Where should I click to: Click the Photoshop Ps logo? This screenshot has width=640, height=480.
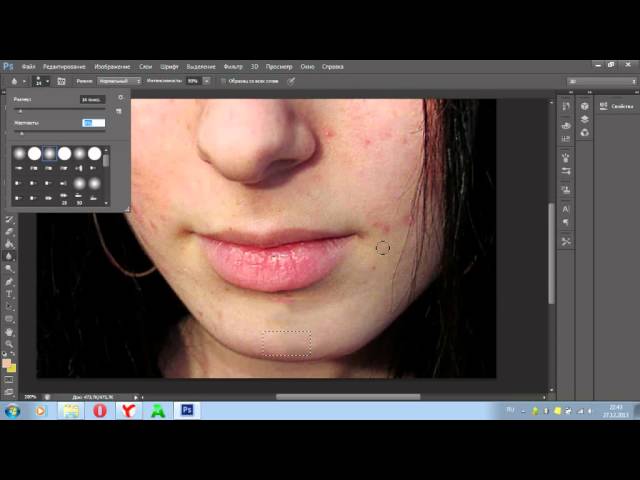[8, 66]
